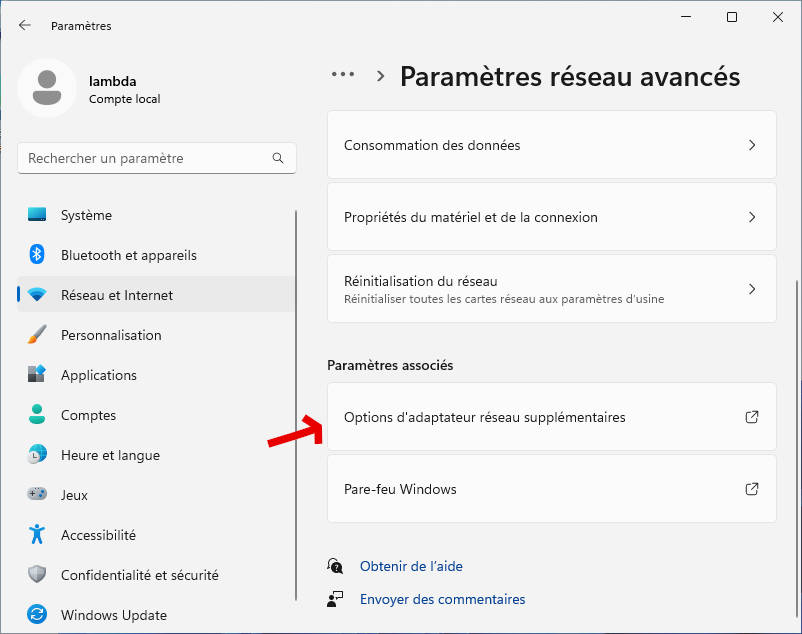Click the search magnifier icon
This screenshot has height=634, width=802.
278,158
